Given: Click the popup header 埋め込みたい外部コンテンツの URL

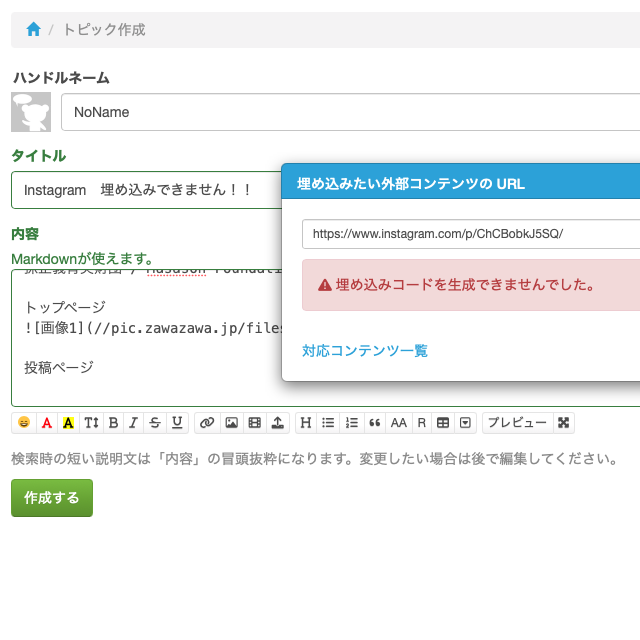Looking at the screenshot, I should (411, 184).
